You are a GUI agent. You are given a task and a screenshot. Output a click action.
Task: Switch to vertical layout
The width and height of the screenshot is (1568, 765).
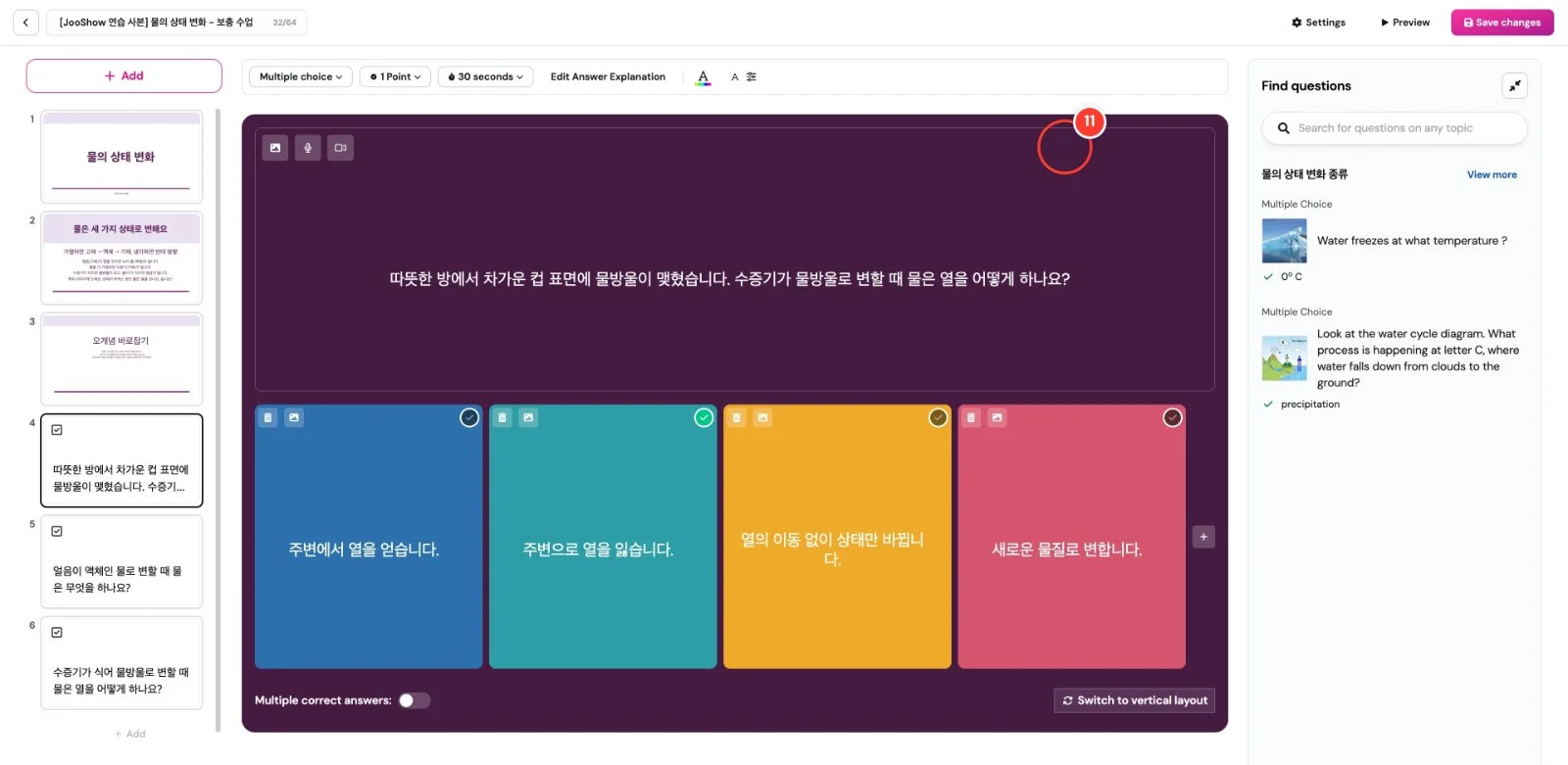click(x=1134, y=700)
